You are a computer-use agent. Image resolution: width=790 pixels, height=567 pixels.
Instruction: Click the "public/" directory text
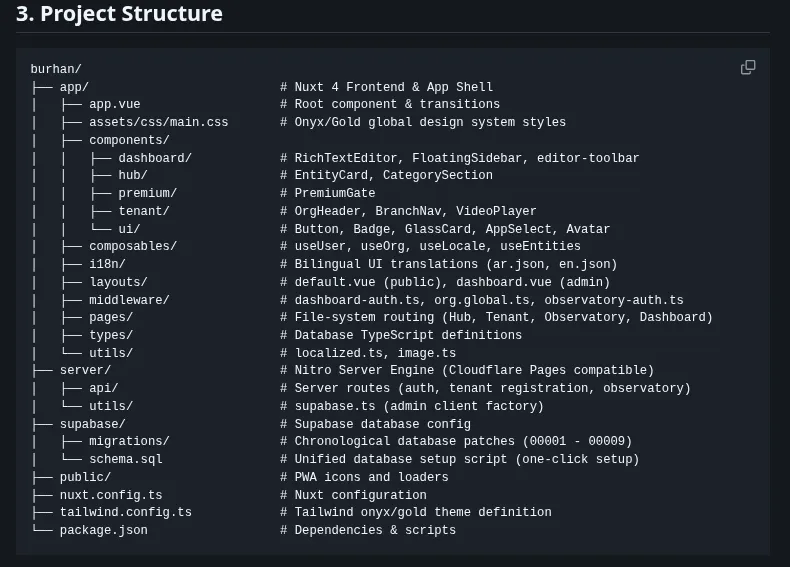pos(85,477)
